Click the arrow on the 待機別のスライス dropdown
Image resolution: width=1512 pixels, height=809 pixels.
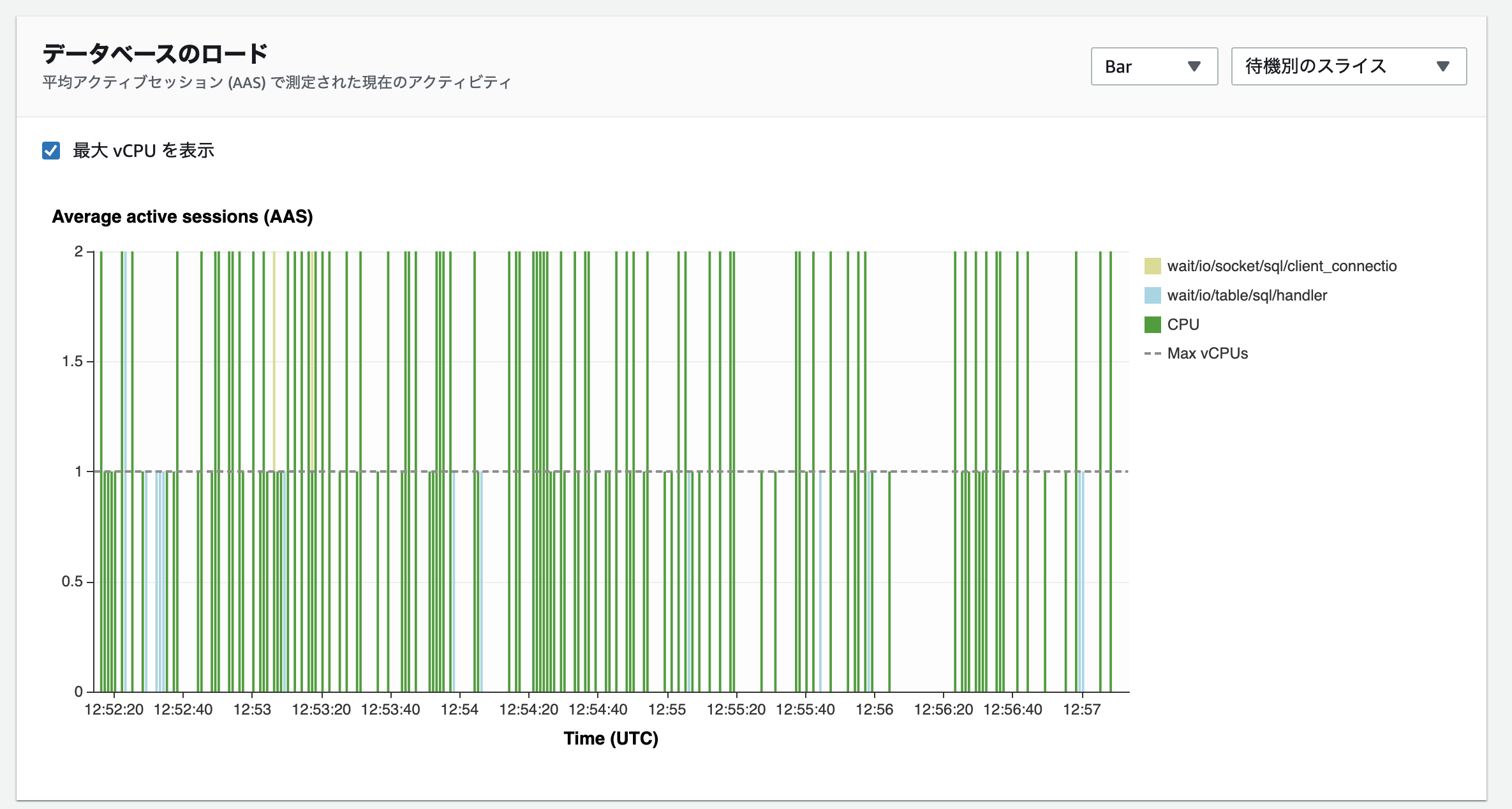1443,66
